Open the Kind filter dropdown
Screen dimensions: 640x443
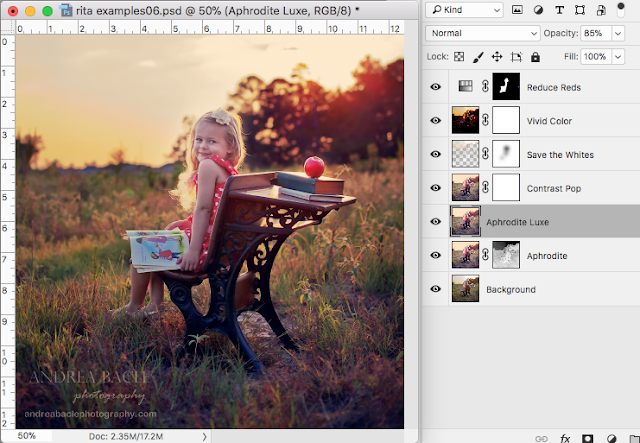[464, 10]
